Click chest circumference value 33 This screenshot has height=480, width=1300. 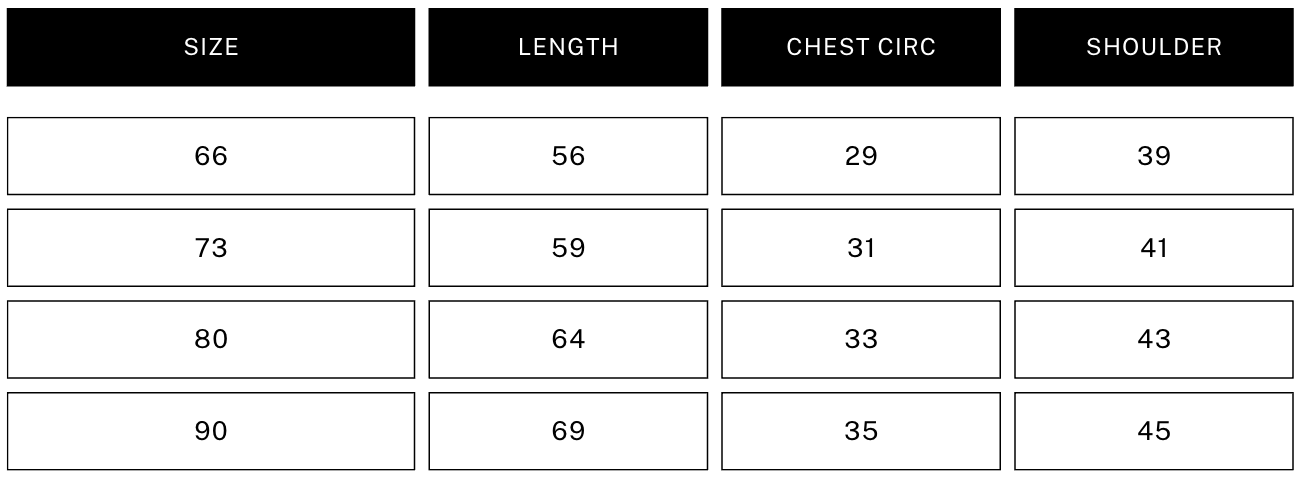click(861, 340)
